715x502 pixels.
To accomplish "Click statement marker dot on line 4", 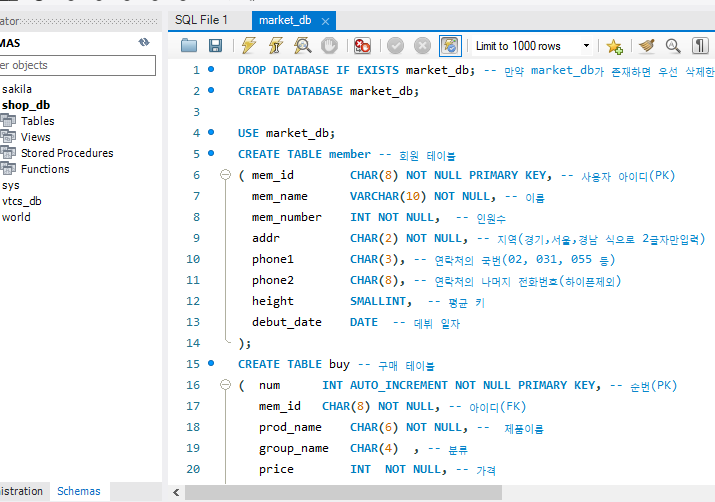I will 211,132.
